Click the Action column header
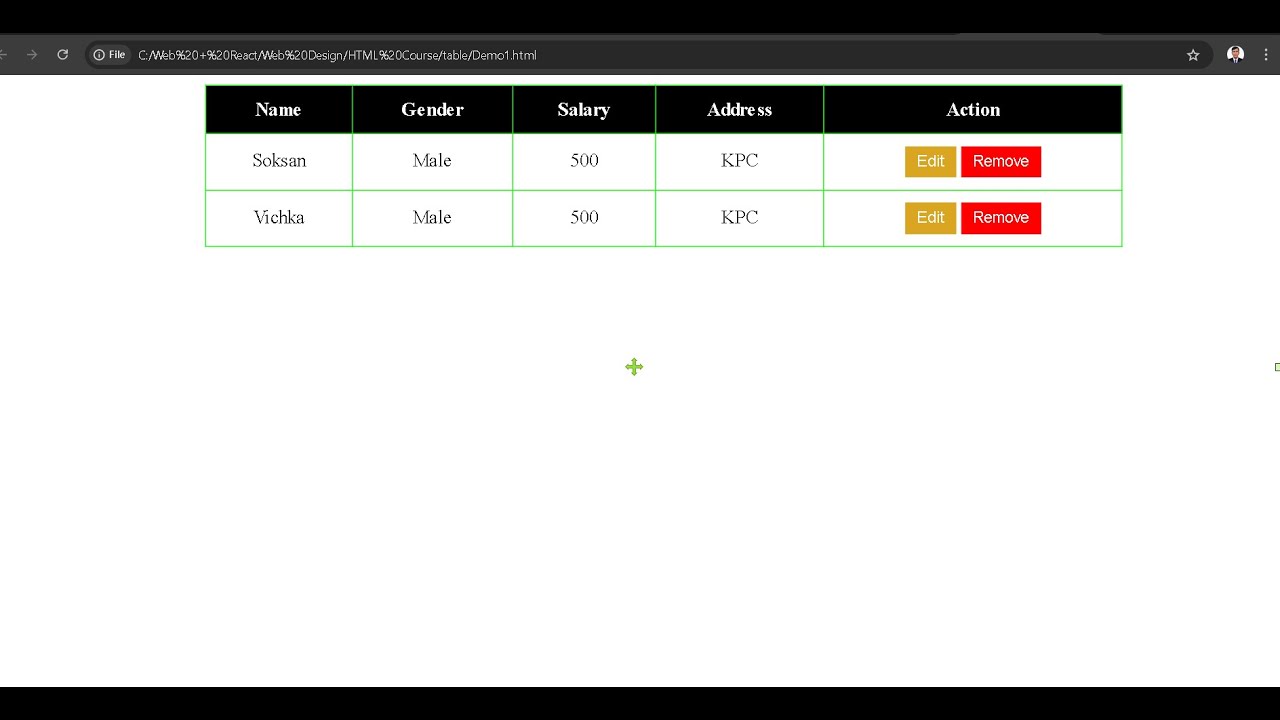1280x720 pixels. click(x=973, y=109)
